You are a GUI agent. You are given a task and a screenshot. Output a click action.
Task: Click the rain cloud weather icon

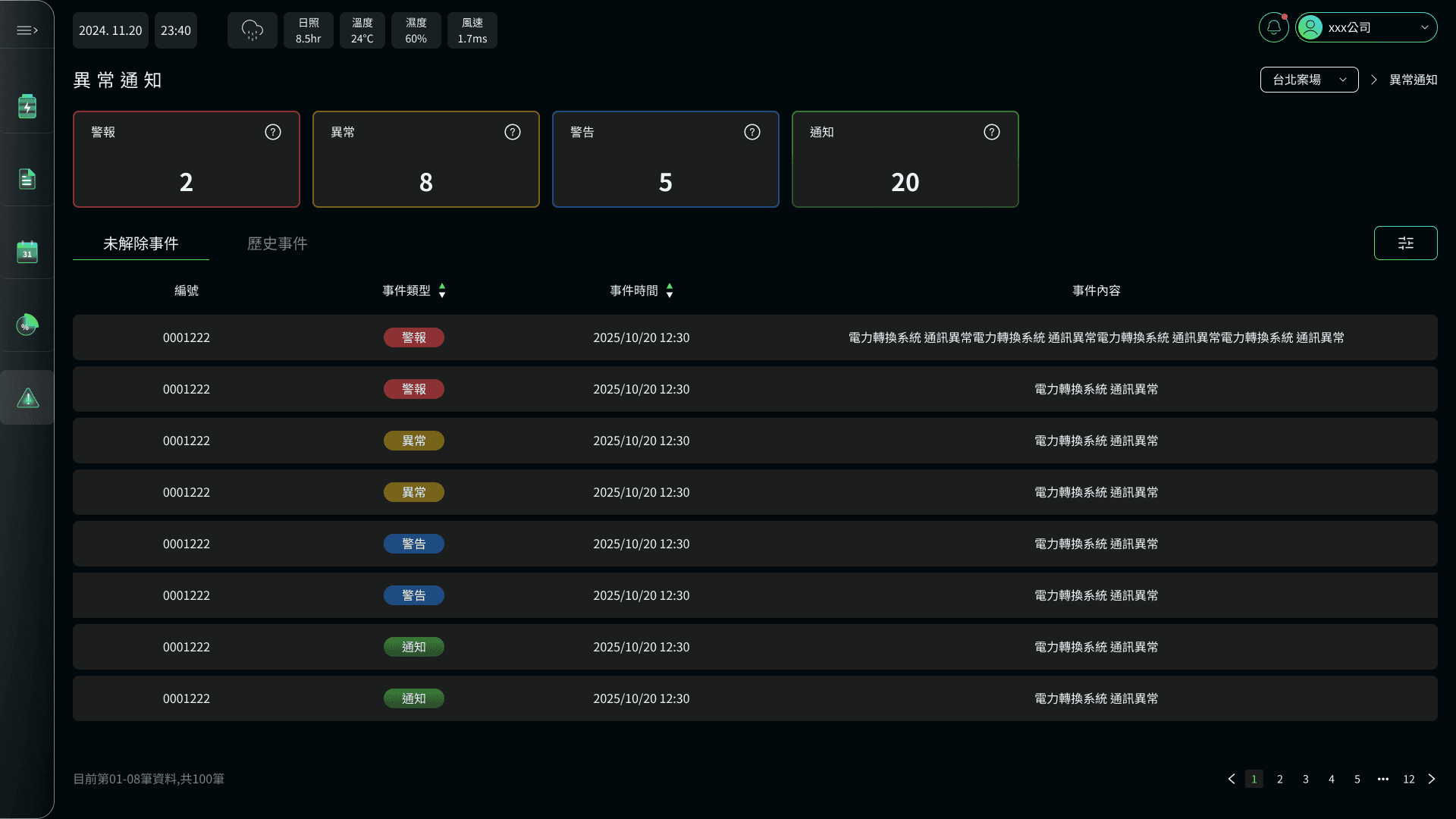click(x=252, y=30)
